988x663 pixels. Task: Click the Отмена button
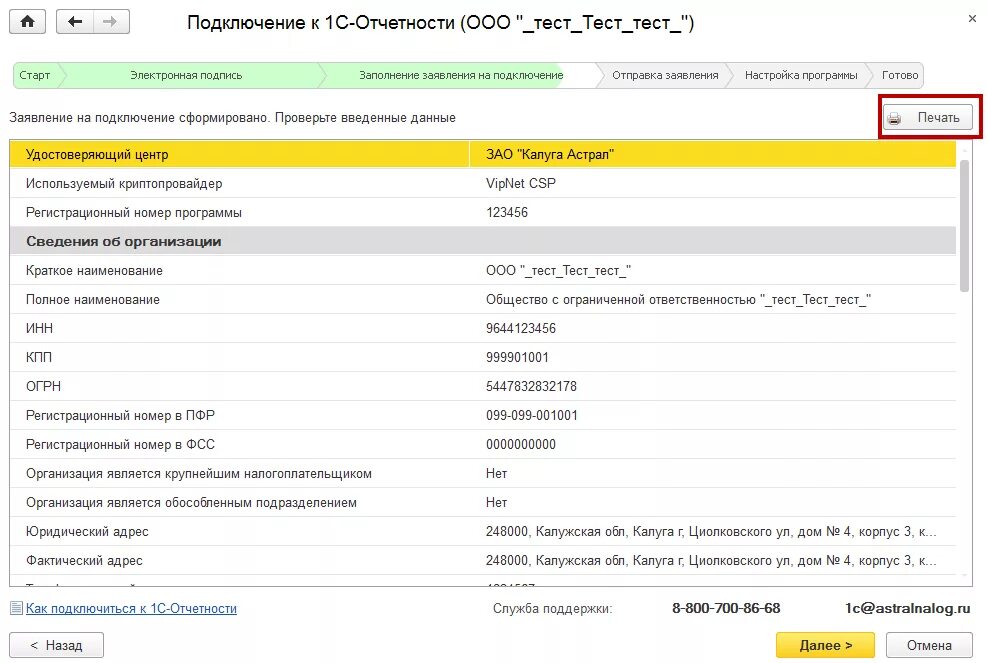932,645
